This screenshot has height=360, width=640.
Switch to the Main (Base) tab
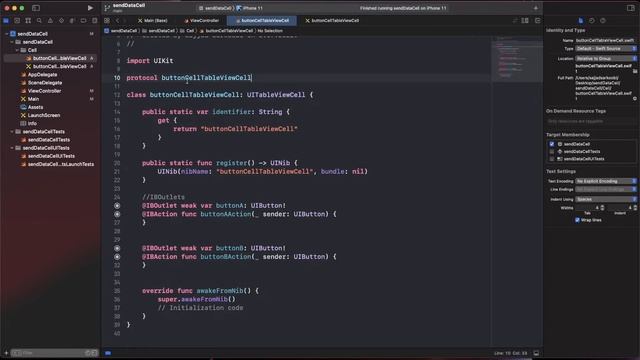(153, 20)
